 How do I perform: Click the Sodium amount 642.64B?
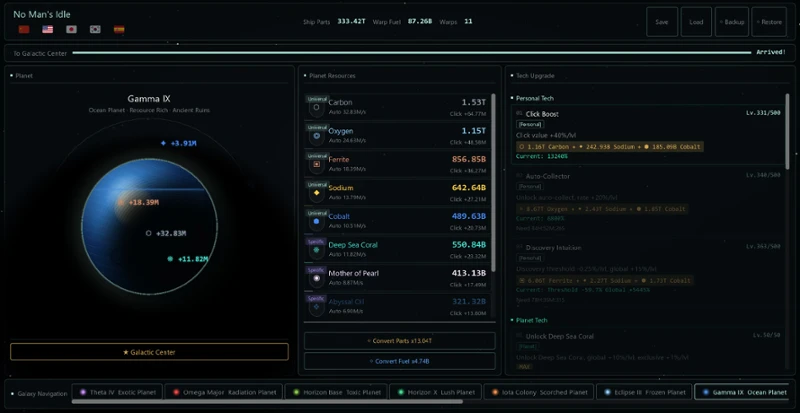click(468, 188)
